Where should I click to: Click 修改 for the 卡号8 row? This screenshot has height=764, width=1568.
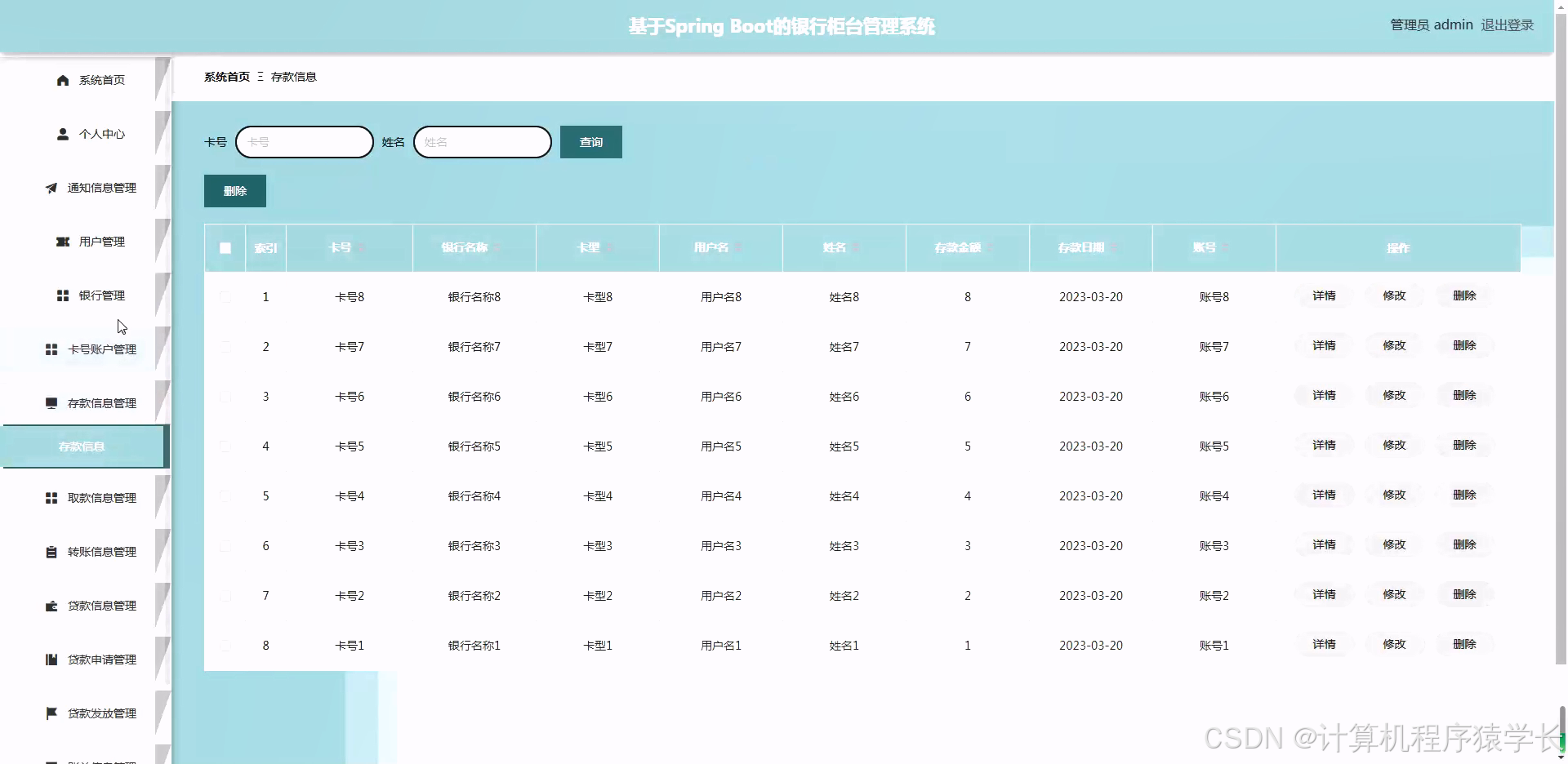tap(1395, 296)
